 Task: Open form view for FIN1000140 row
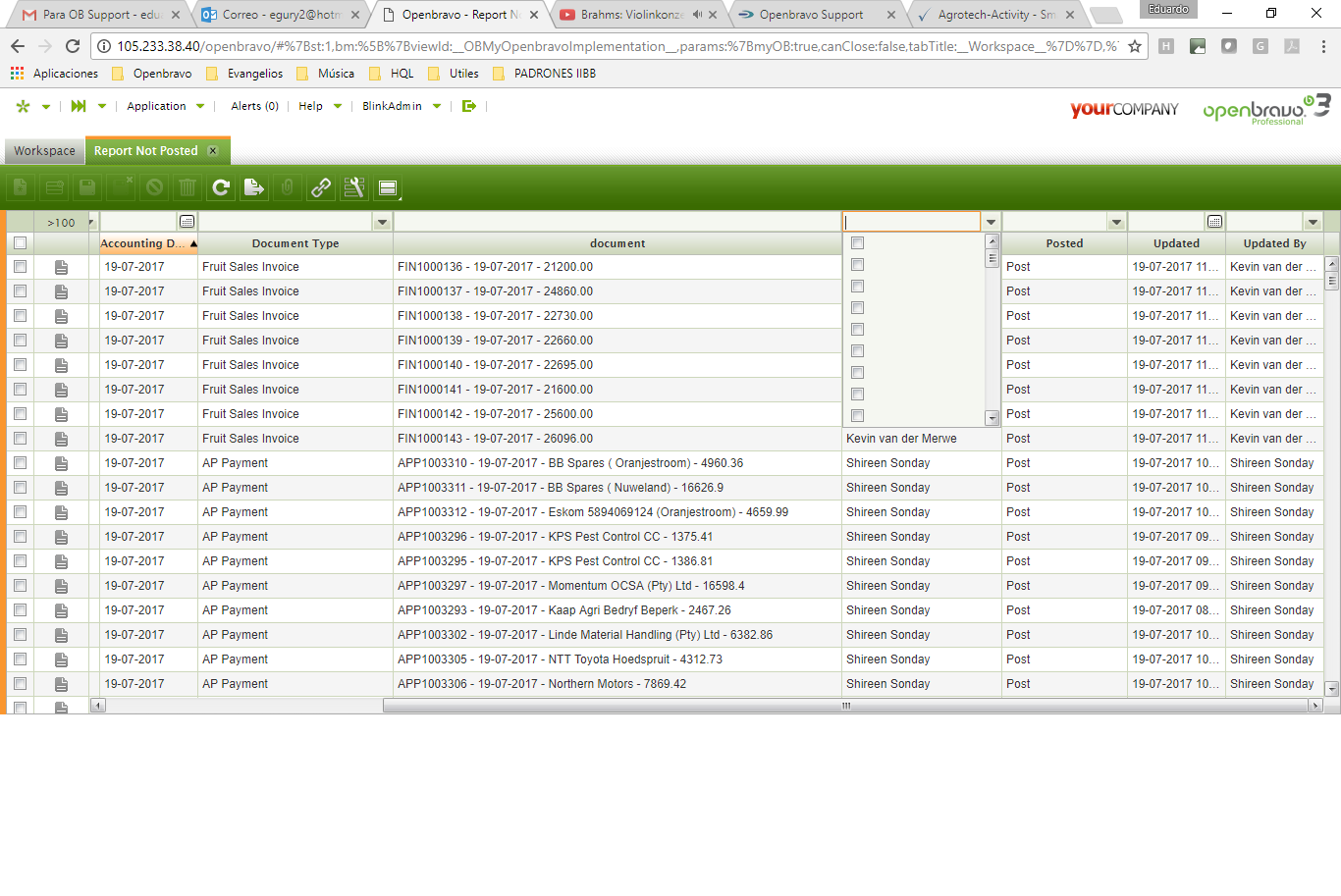pos(61,365)
